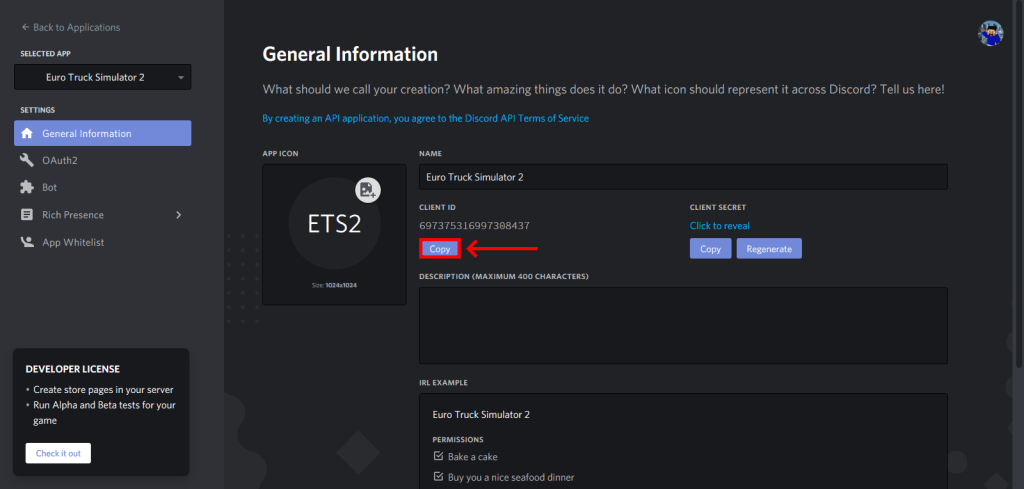Screen dimensions: 1024x489
Task: Open the user avatar in top corner
Action: [990, 33]
